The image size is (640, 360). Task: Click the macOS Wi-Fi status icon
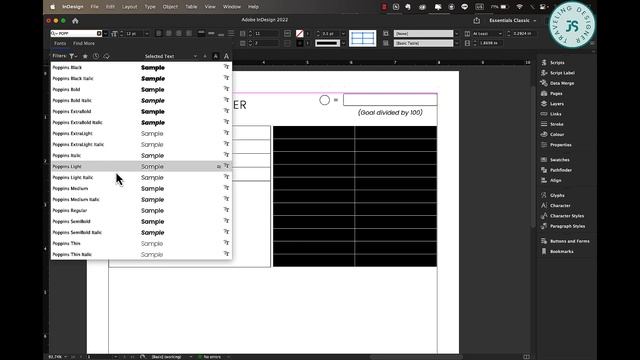pos(519,7)
